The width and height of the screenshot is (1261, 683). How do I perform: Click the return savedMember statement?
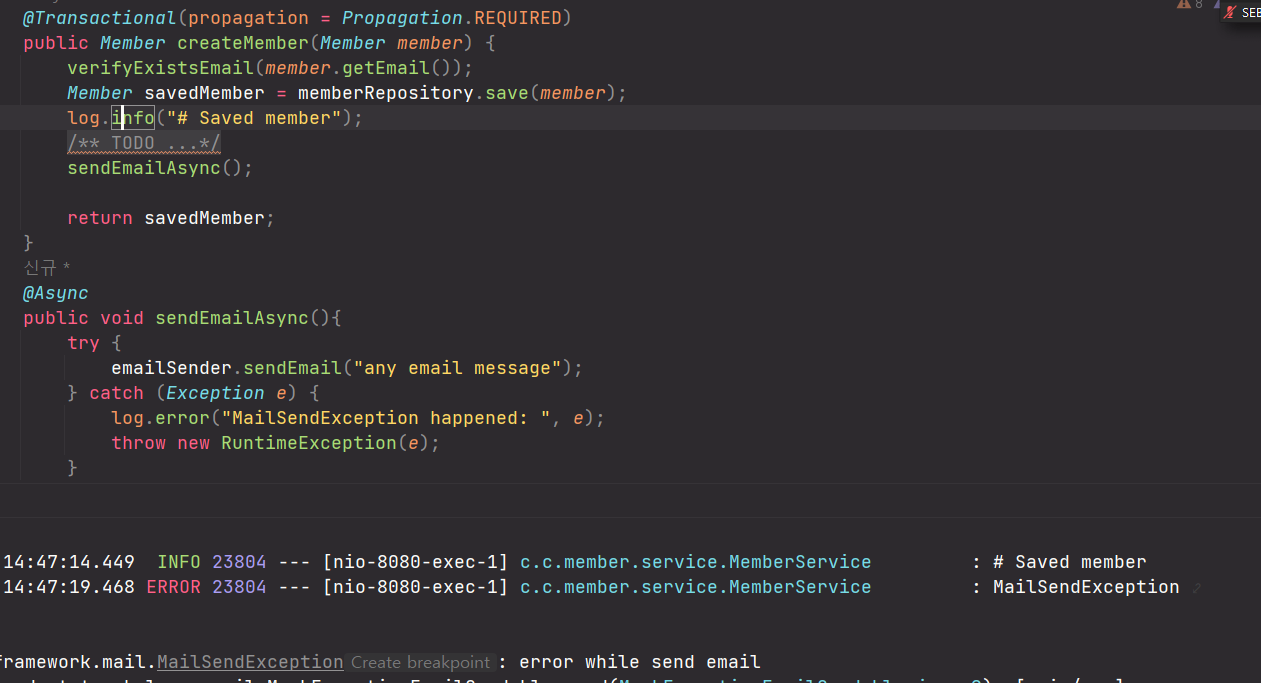pos(171,218)
